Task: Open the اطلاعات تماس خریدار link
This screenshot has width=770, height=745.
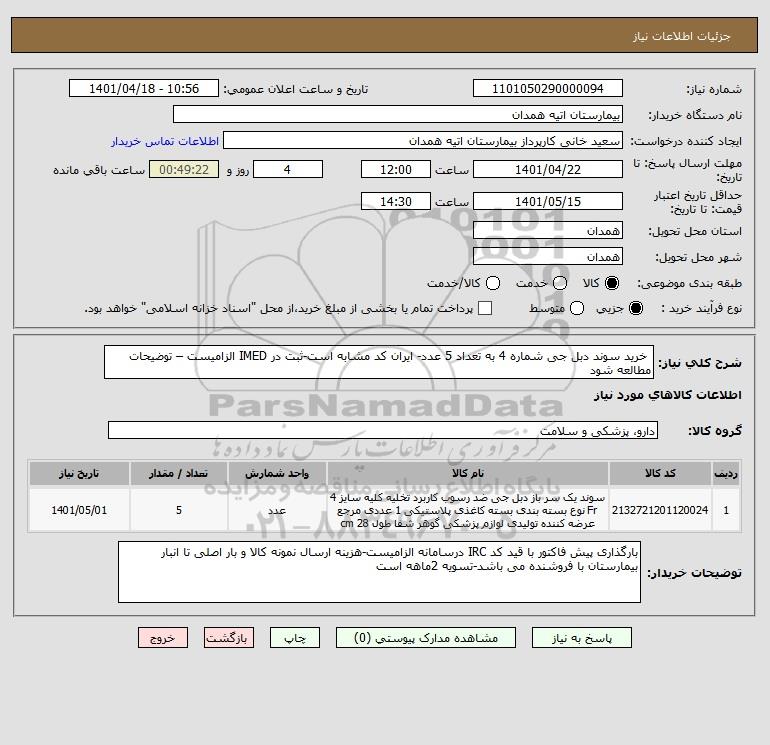Action: point(165,141)
